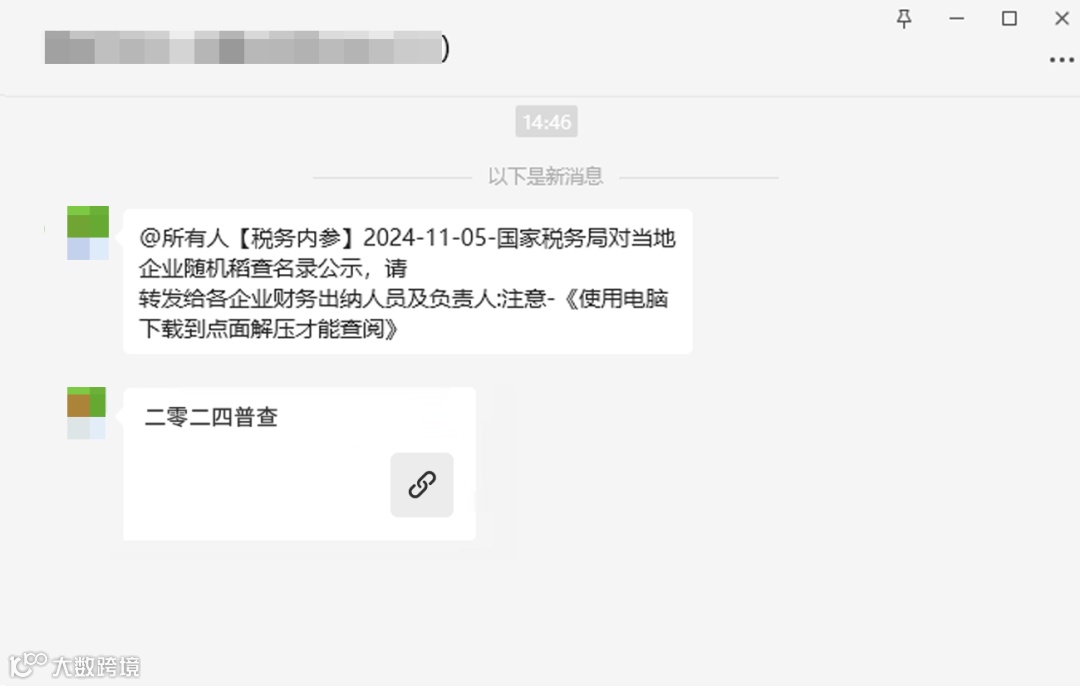Pin the chat window on top
Image resolution: width=1080 pixels, height=686 pixels.
coord(904,19)
